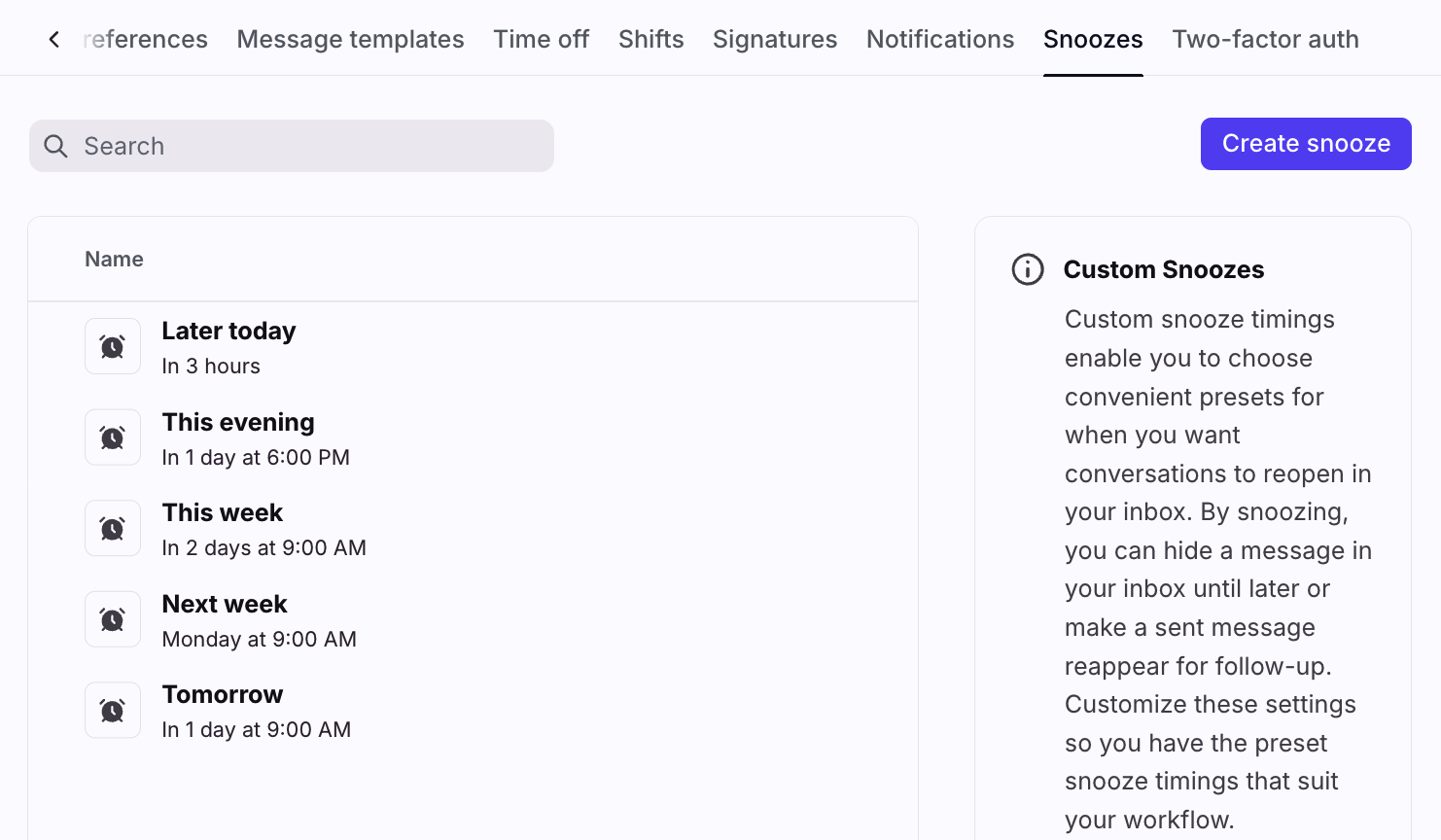Click the info icon beside Custom Snoozes
Viewport: 1441px width, 840px height.
coord(1028,269)
